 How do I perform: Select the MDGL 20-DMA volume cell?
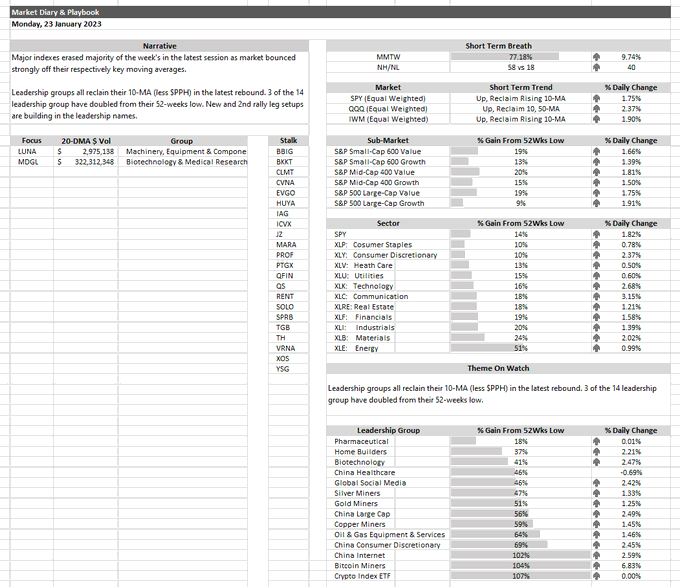pyautogui.click(x=86, y=162)
